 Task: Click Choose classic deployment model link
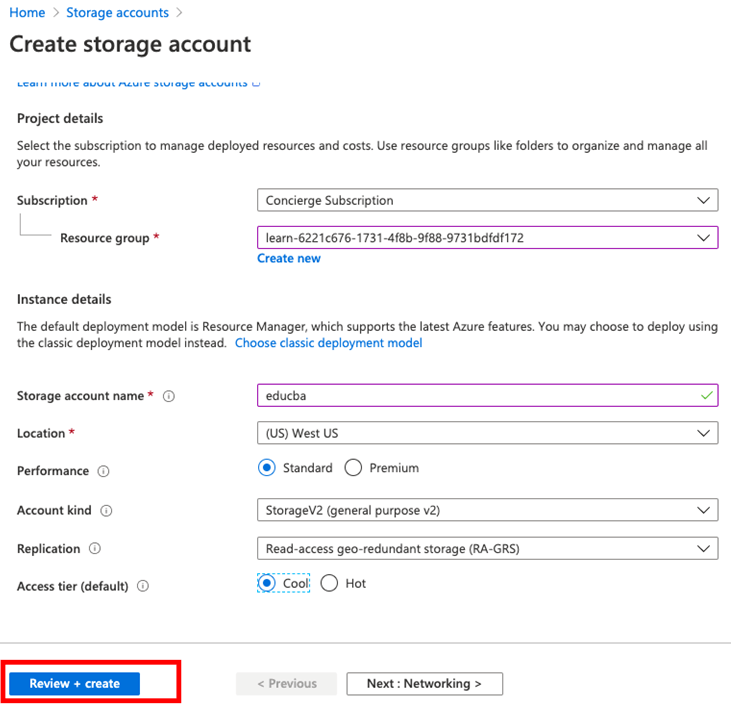[328, 343]
